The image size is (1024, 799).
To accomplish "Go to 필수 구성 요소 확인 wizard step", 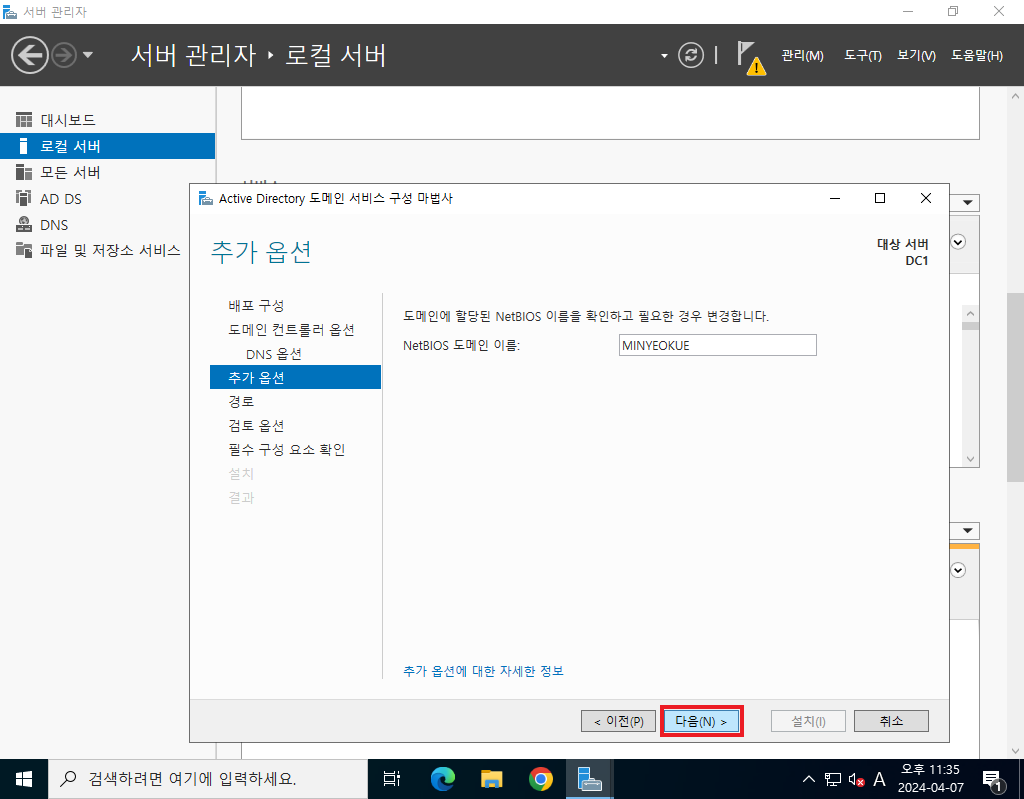I will 287,450.
